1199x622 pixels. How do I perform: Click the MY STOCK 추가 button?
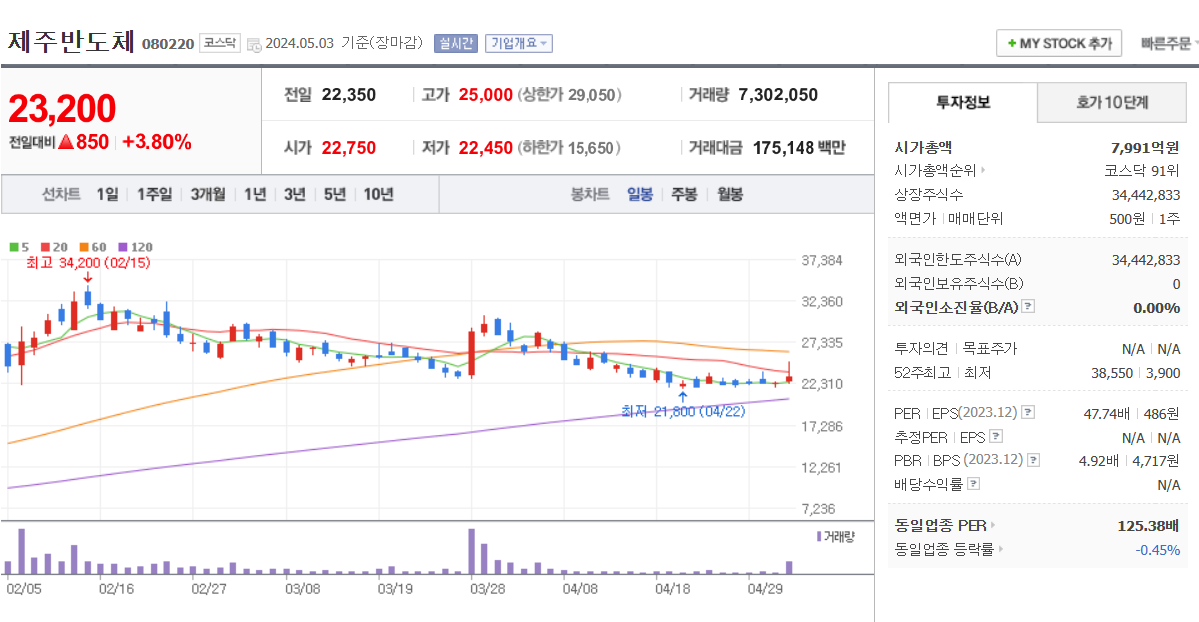click(1058, 44)
